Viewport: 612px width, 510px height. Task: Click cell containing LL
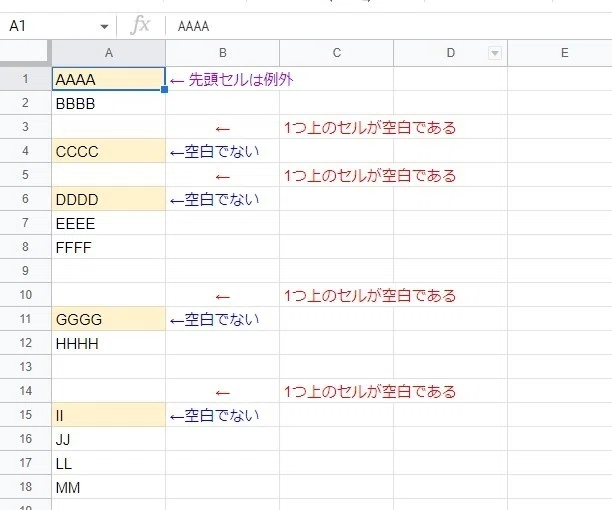click(109, 463)
